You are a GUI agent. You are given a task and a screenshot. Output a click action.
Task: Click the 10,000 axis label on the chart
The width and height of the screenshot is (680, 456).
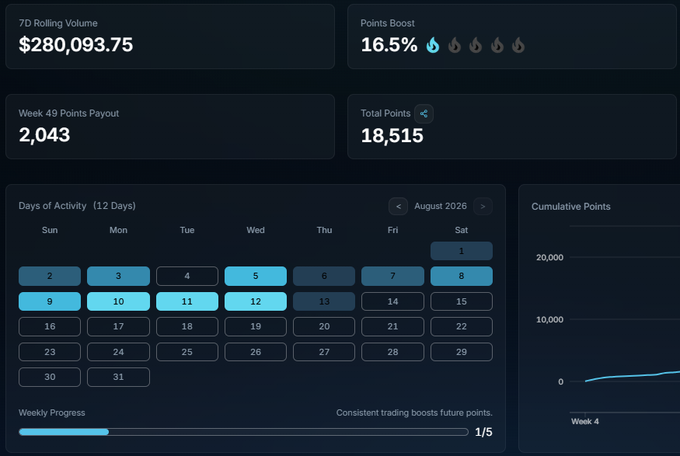click(x=549, y=320)
